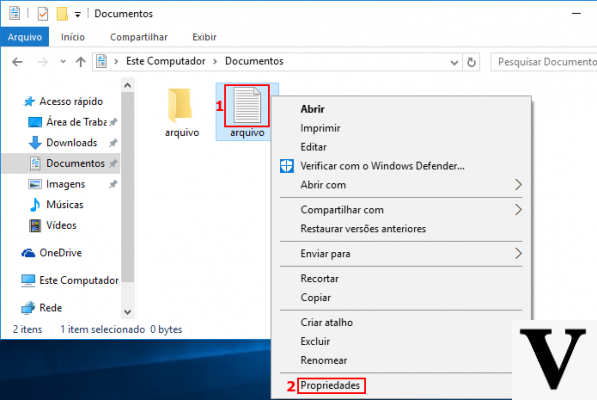Select Acesso rápido in navigation pane
The width and height of the screenshot is (597, 400).
(x=71, y=102)
